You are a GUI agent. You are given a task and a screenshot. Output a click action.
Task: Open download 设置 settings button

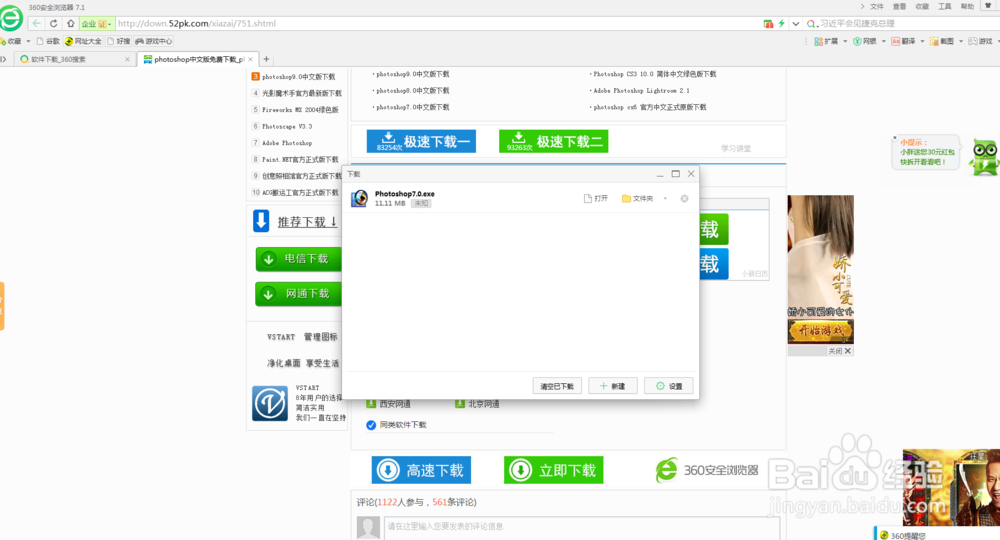(668, 386)
